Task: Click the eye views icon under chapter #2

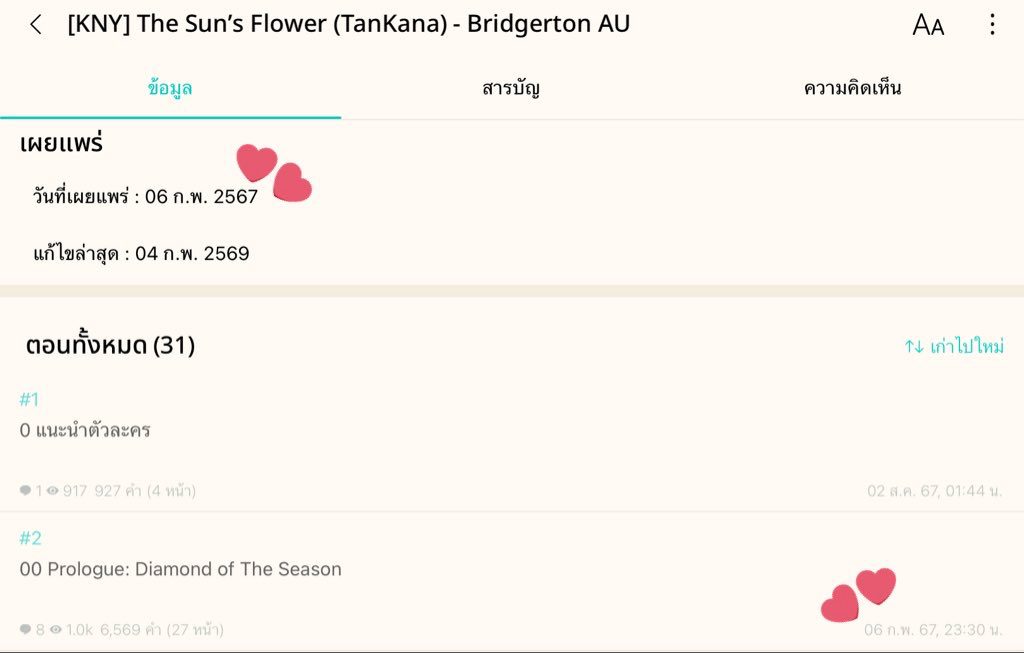Action: (x=56, y=630)
